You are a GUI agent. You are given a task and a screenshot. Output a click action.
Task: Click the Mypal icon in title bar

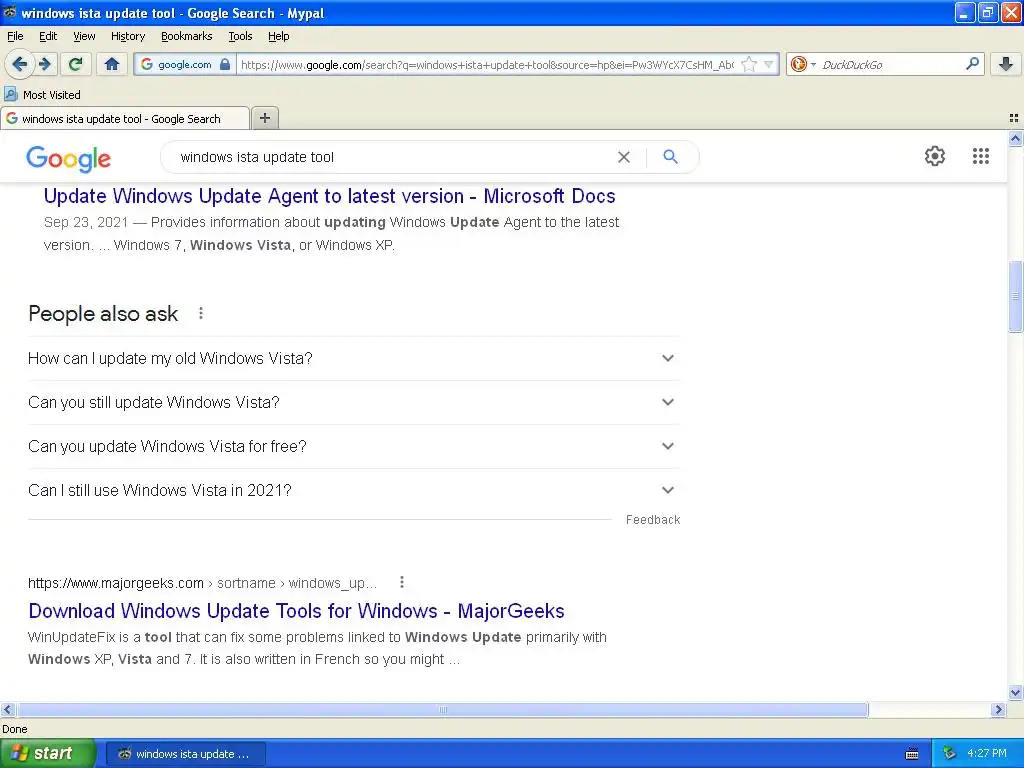point(10,12)
